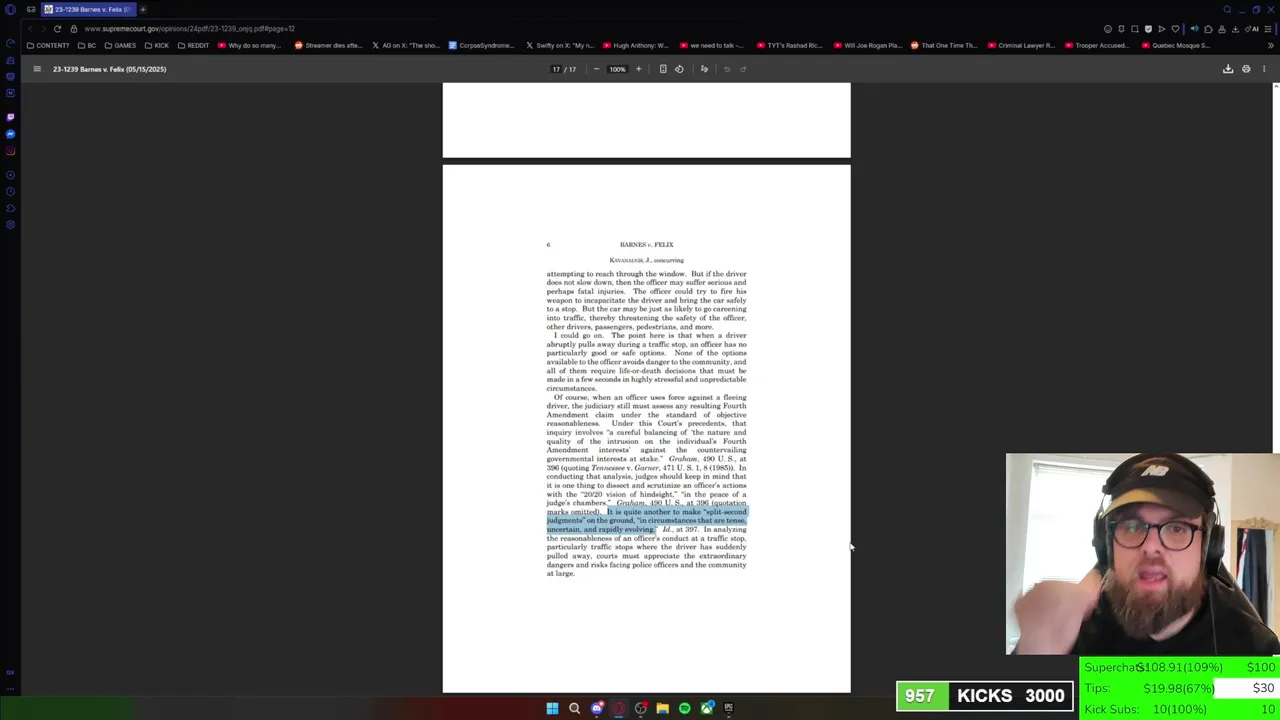
Task: Click the PDF title '23-1239 Barnes v. Felix (05/15/2025)'
Action: click(109, 69)
